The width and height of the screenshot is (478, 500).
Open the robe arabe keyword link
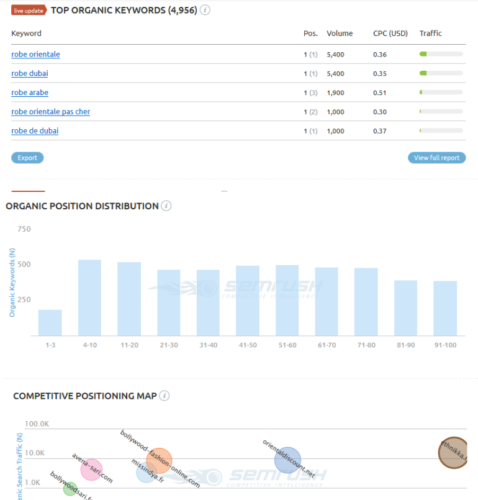point(30,93)
